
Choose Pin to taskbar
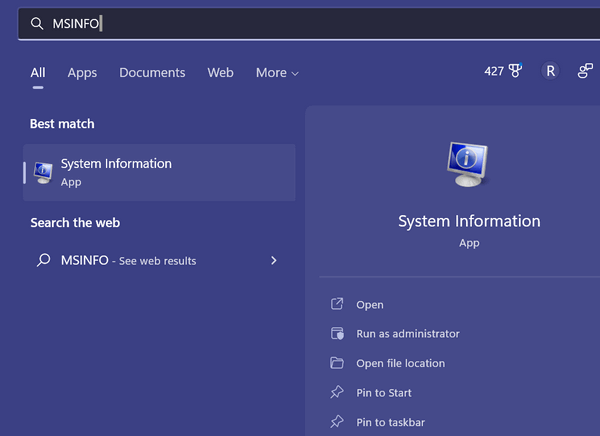pyautogui.click(x=391, y=422)
